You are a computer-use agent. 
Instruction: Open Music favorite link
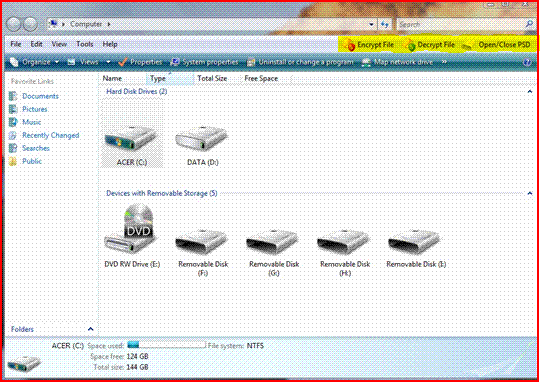point(32,122)
